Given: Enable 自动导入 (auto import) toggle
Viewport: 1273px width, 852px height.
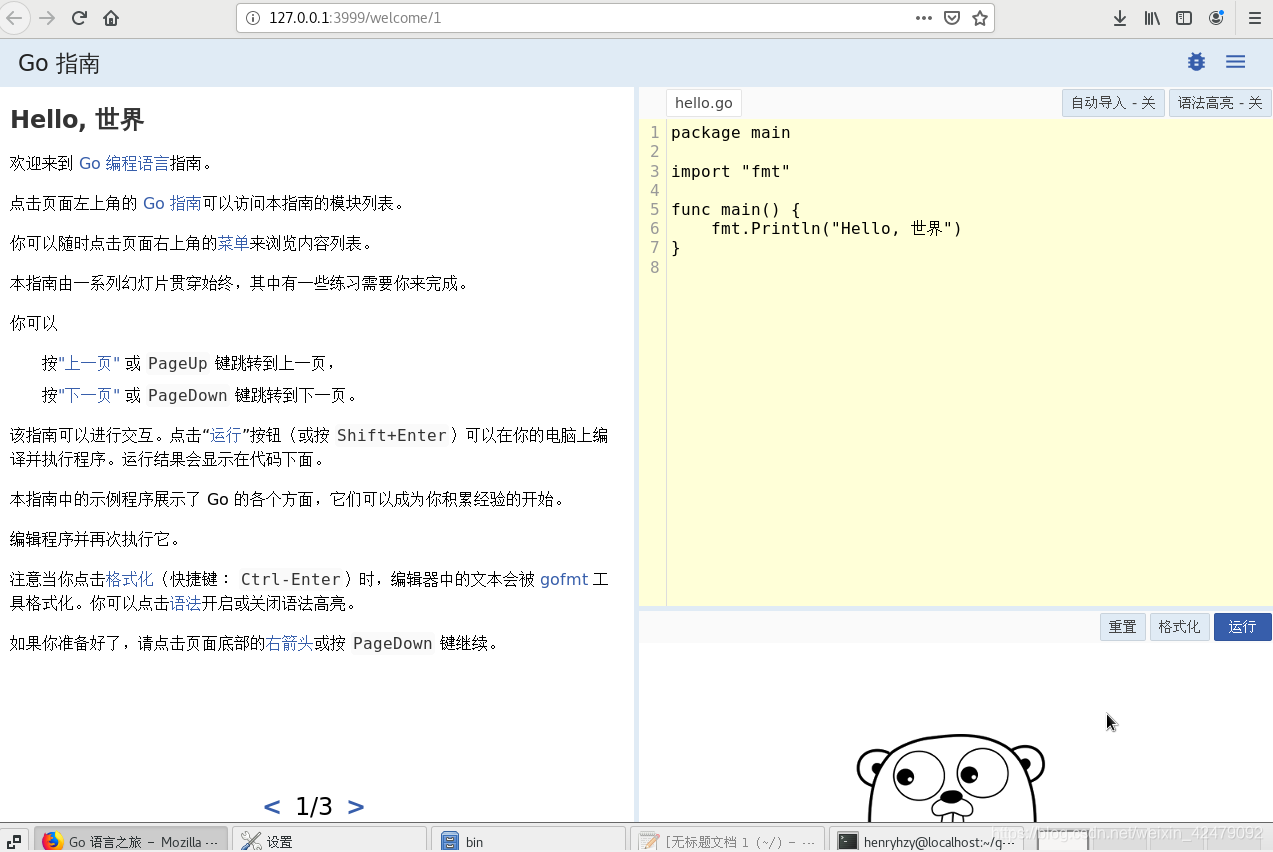Looking at the screenshot, I should [1113, 102].
